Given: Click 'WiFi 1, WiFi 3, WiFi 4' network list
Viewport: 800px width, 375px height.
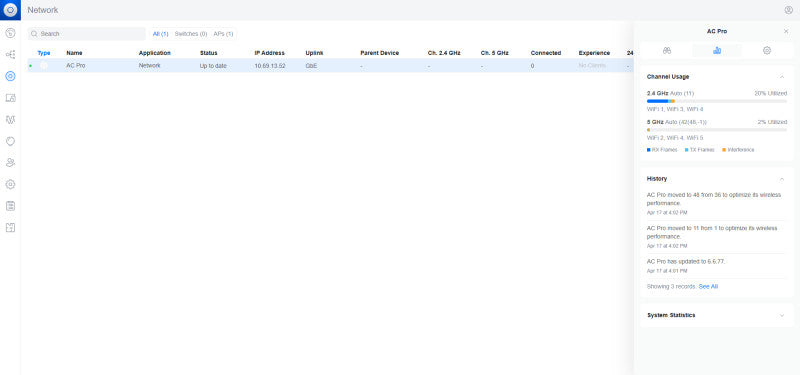Looking at the screenshot, I should point(675,109).
